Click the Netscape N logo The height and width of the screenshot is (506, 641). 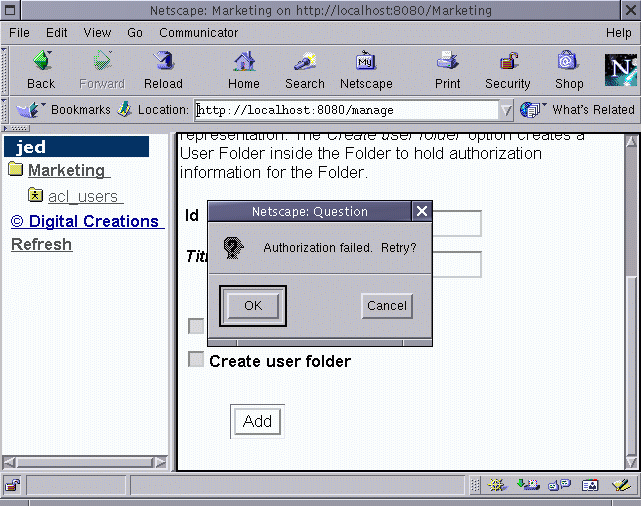pyautogui.click(x=621, y=70)
